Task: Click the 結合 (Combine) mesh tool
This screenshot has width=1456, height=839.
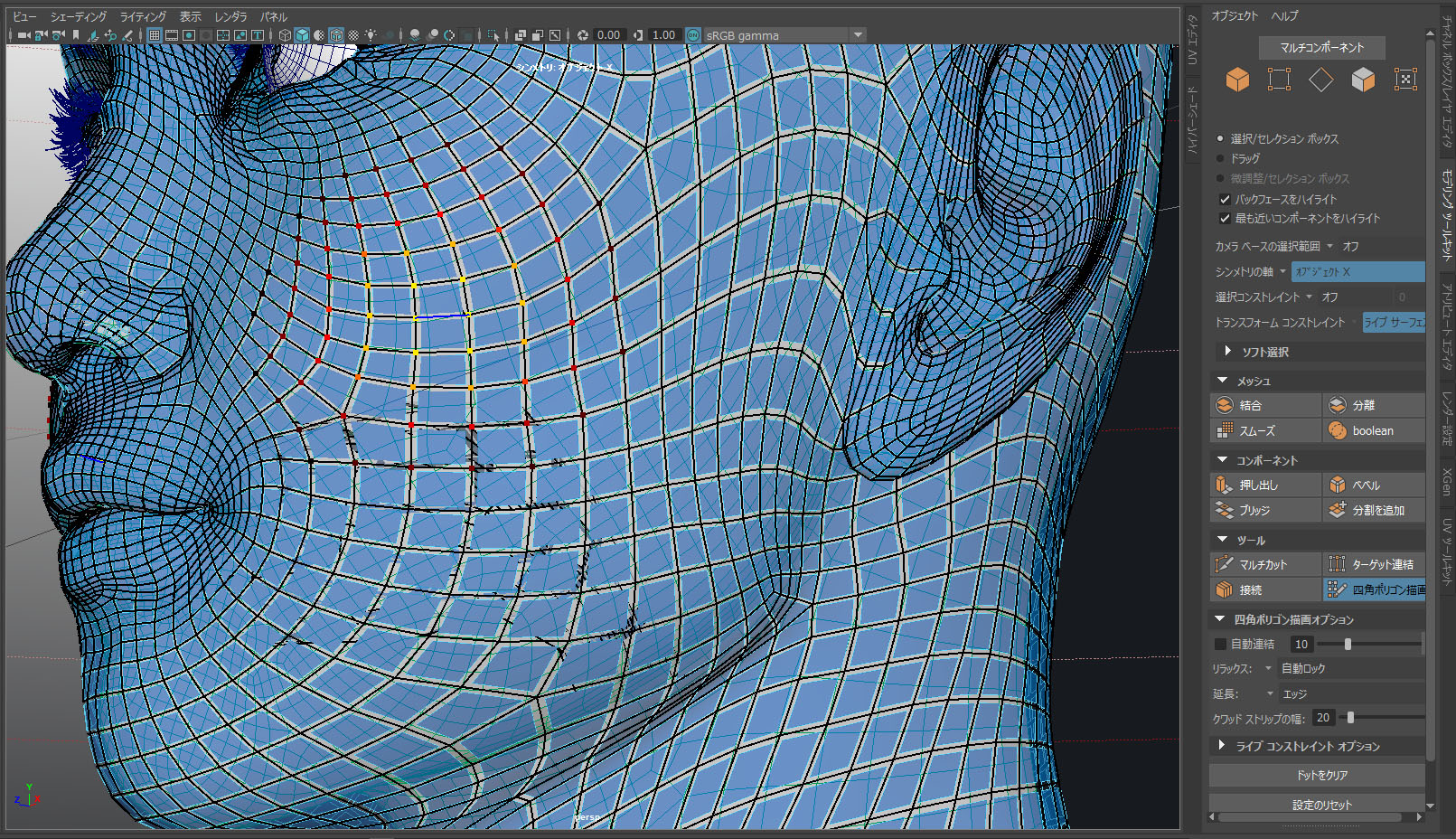Action: [x=1265, y=405]
